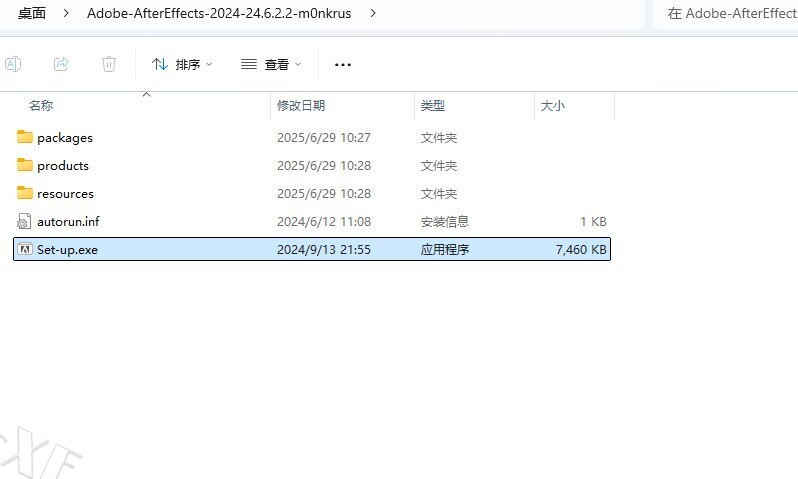Click the 2024/6/12 11:08 date cell

pos(324,221)
